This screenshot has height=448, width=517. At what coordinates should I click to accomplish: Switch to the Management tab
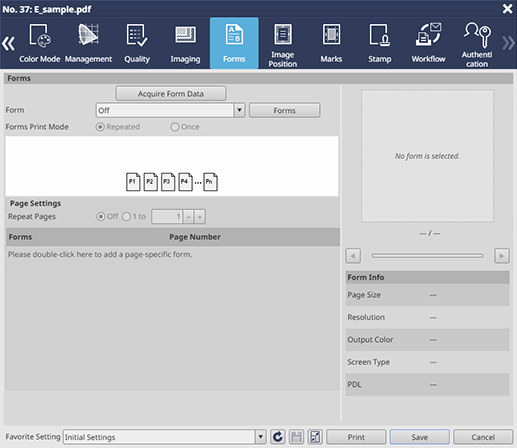[88, 43]
